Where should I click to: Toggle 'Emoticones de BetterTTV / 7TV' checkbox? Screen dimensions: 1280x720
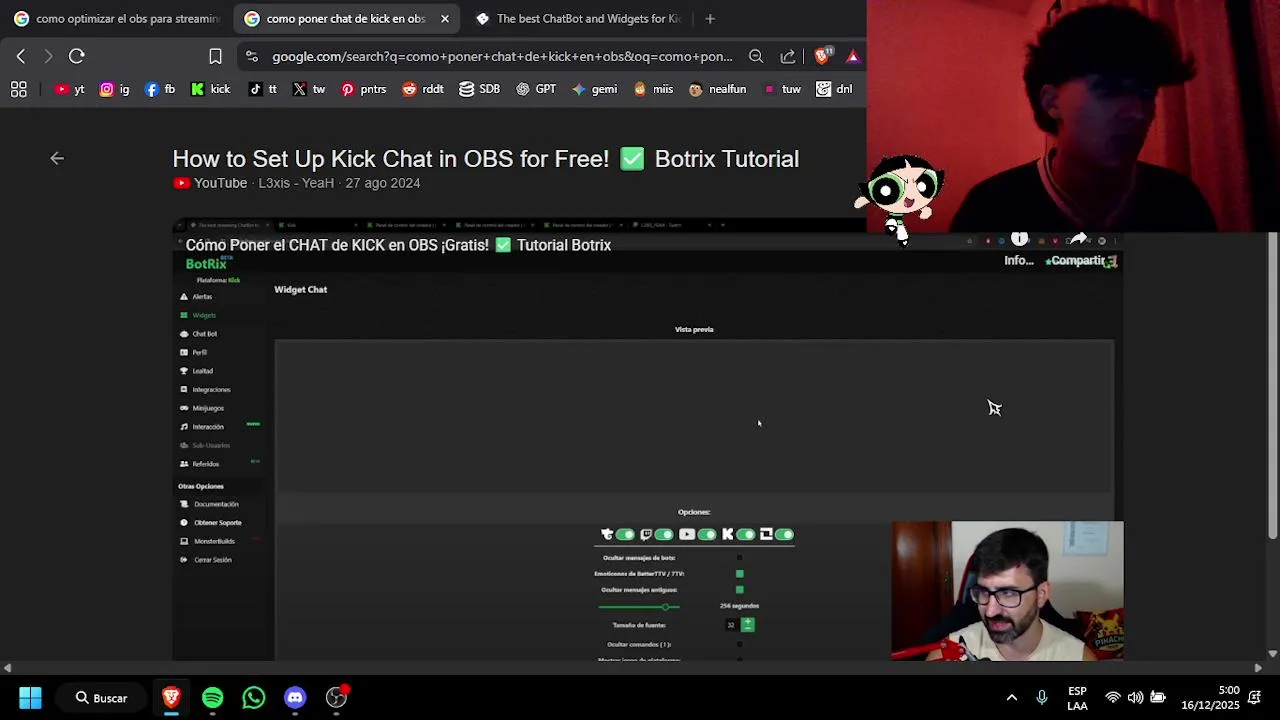[740, 574]
